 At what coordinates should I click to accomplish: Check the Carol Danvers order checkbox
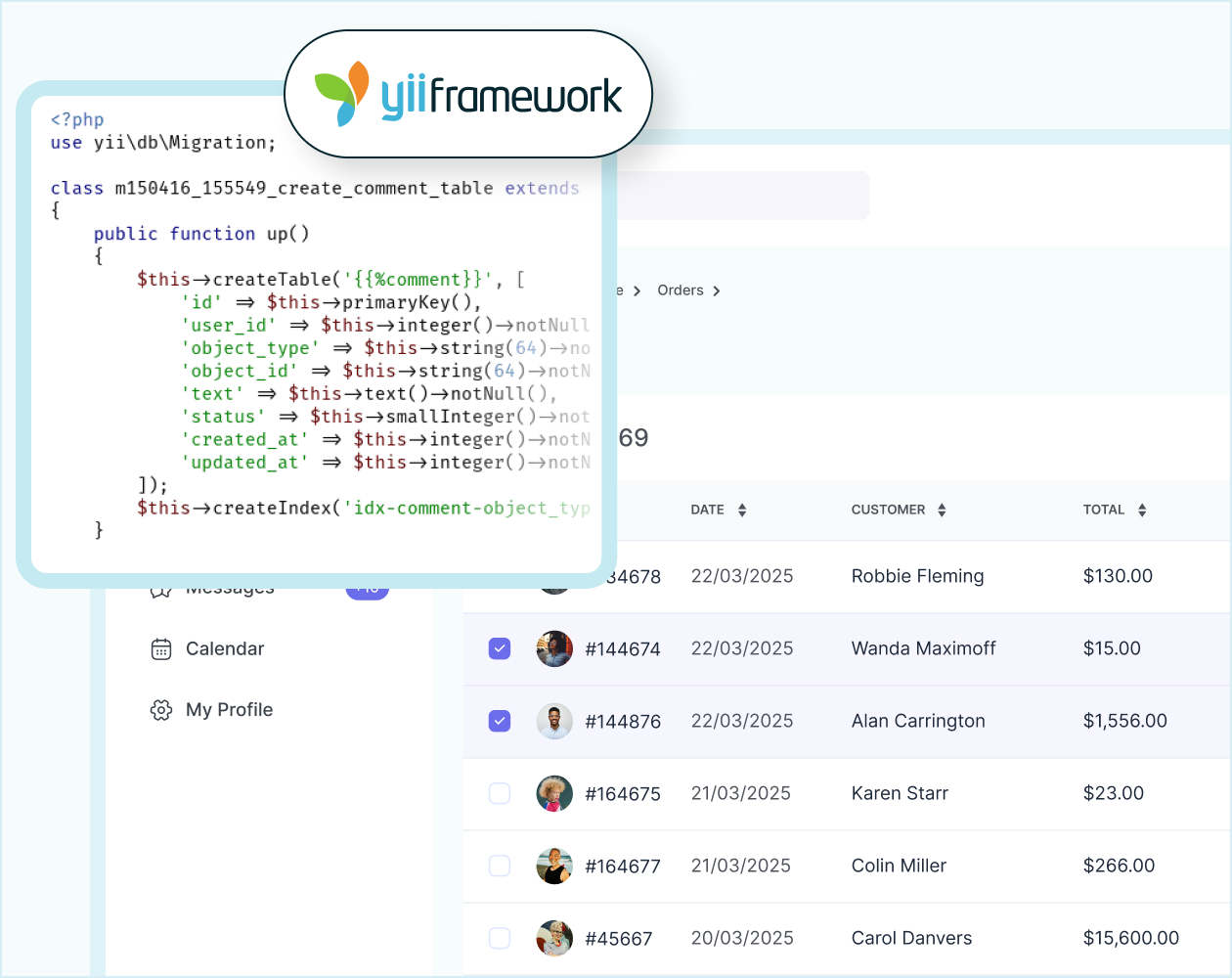(500, 938)
